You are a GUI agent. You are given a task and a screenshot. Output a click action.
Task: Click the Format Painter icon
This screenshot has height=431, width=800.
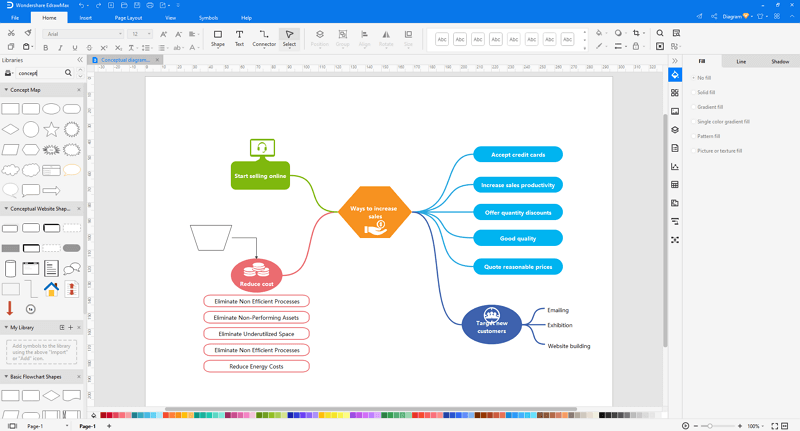[28, 33]
